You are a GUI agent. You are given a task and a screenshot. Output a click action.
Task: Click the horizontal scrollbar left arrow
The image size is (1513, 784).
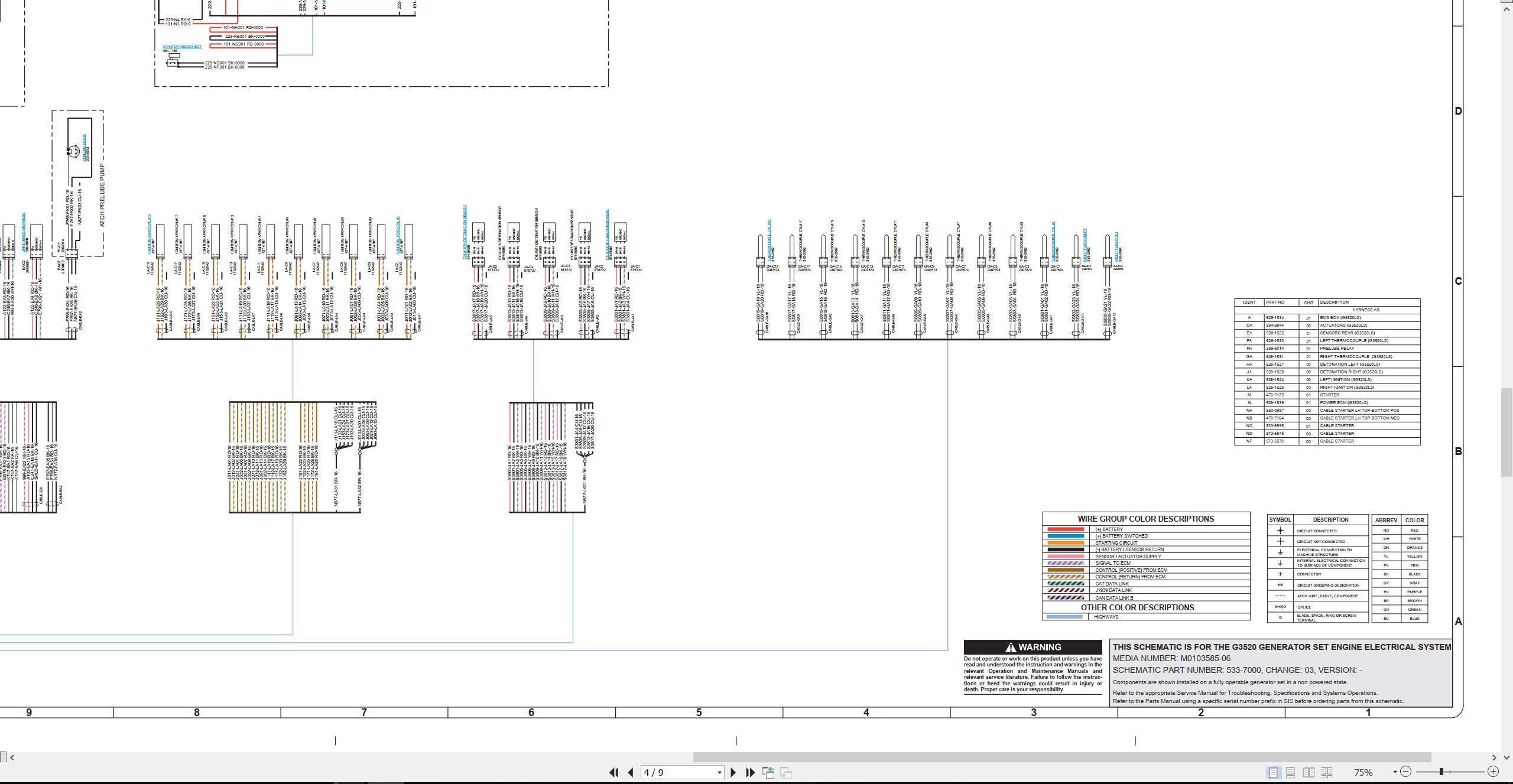pos(12,757)
